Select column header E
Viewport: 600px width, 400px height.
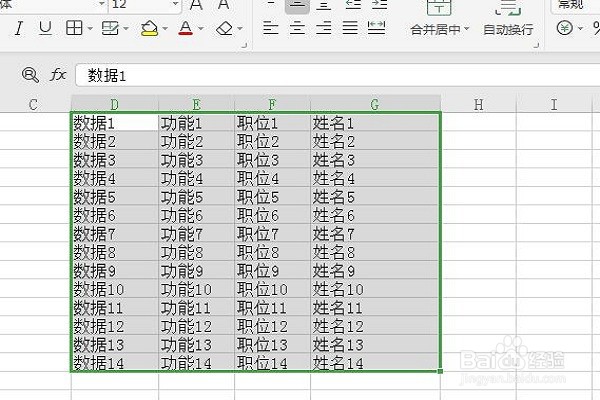pos(196,104)
